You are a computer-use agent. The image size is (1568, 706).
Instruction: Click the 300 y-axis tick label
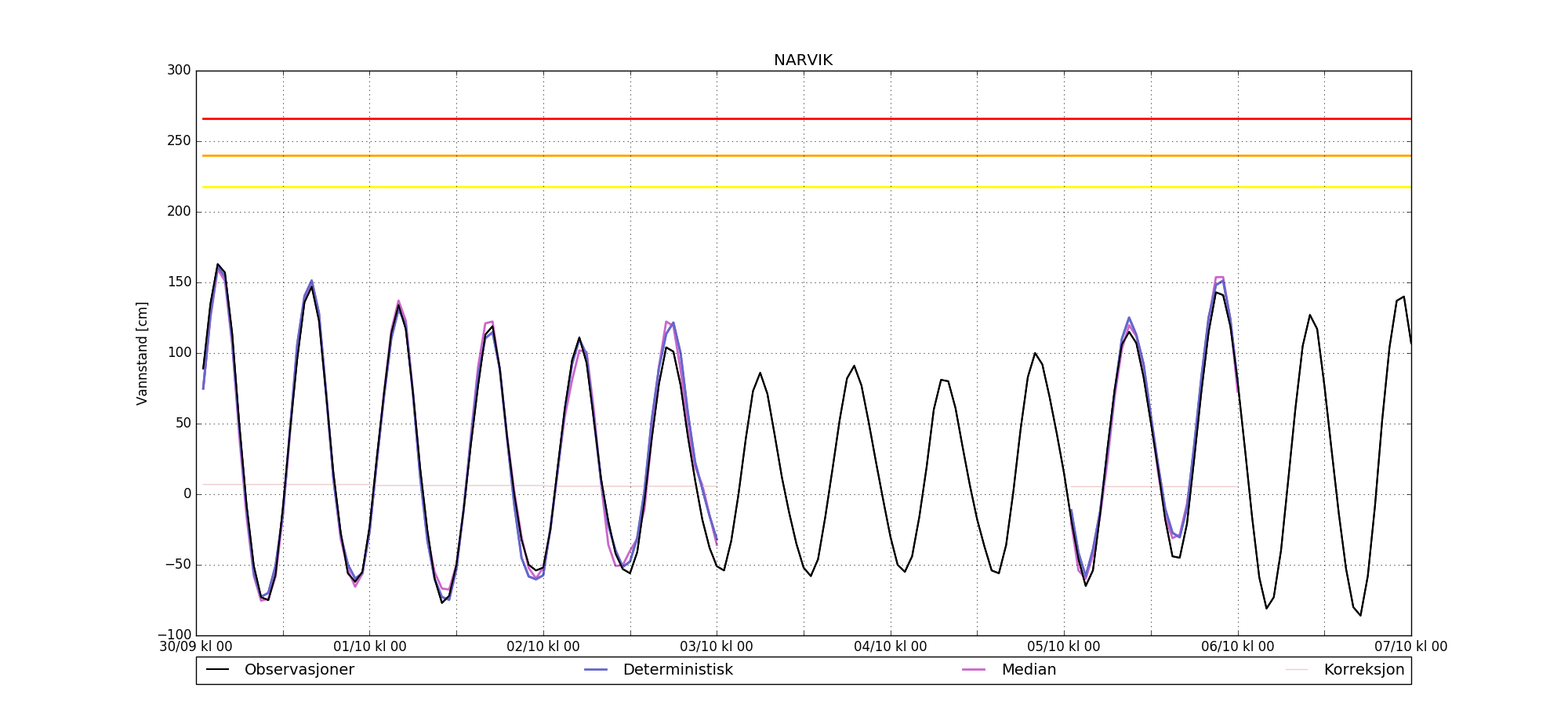click(179, 71)
